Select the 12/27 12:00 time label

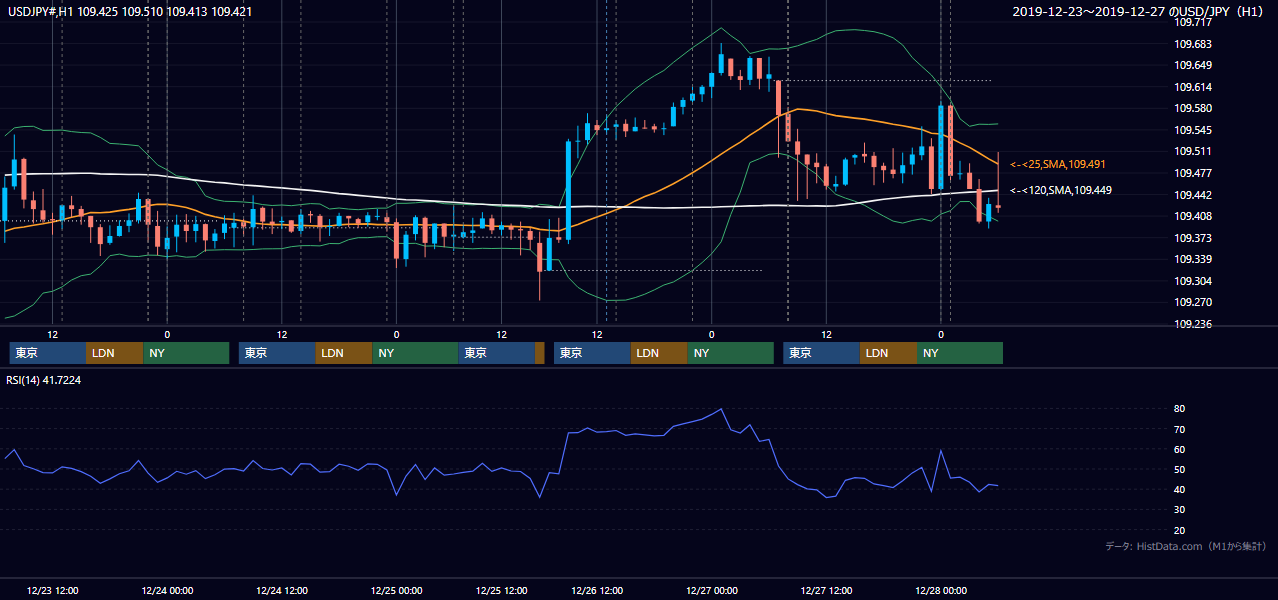pos(826,590)
